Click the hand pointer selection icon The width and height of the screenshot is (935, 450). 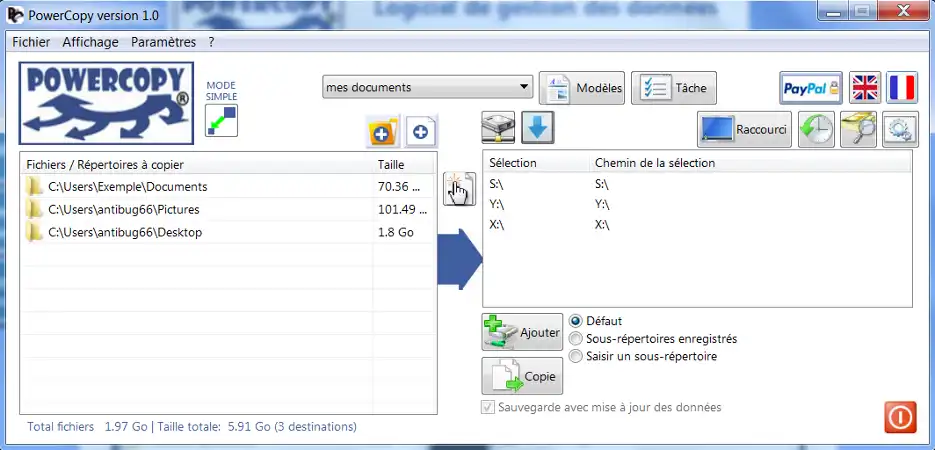point(459,189)
